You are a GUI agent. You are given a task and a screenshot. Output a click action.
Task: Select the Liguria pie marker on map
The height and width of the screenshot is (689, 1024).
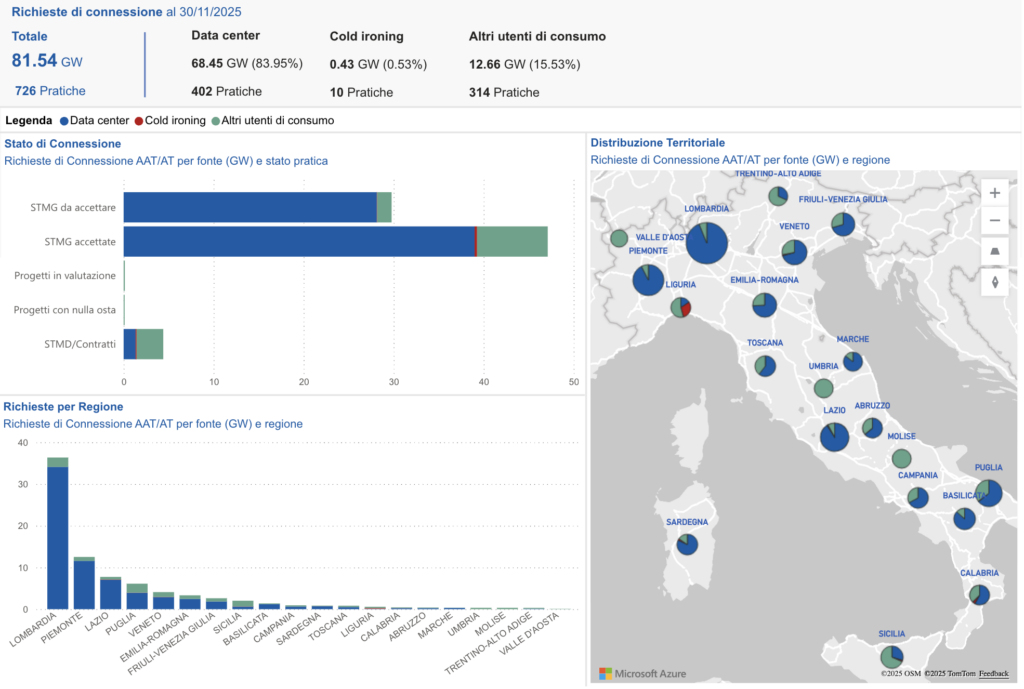681,307
